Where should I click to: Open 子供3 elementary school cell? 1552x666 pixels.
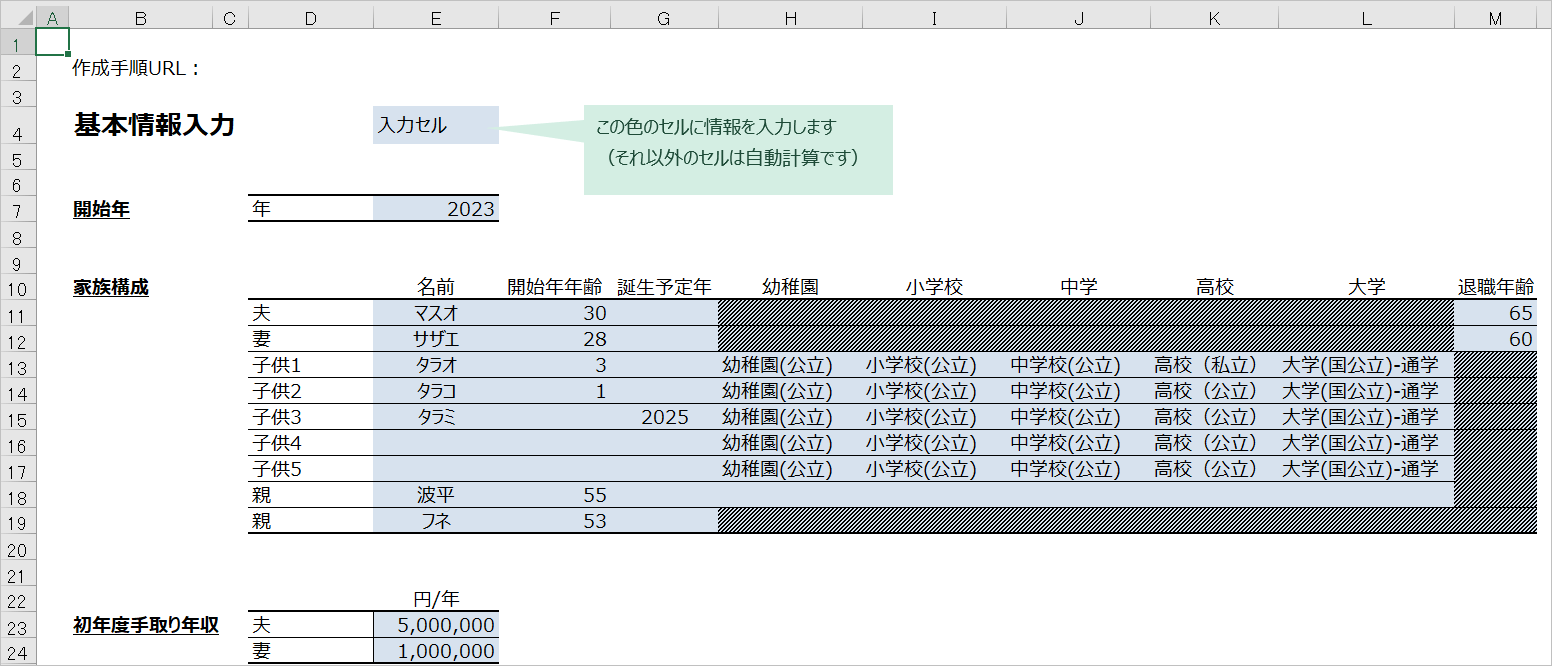click(934, 417)
